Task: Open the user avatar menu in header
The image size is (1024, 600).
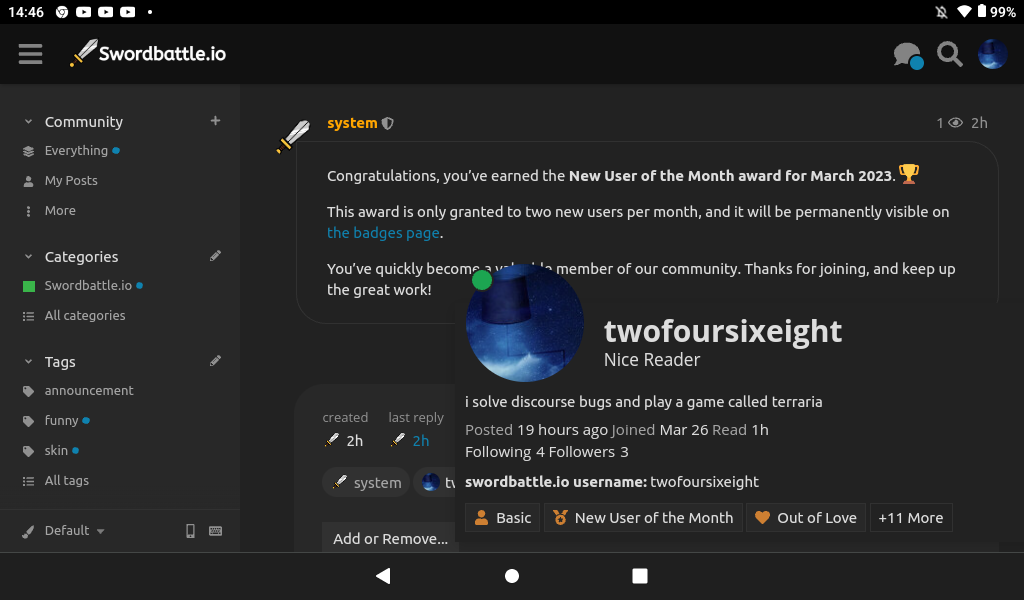Action: [x=992, y=54]
